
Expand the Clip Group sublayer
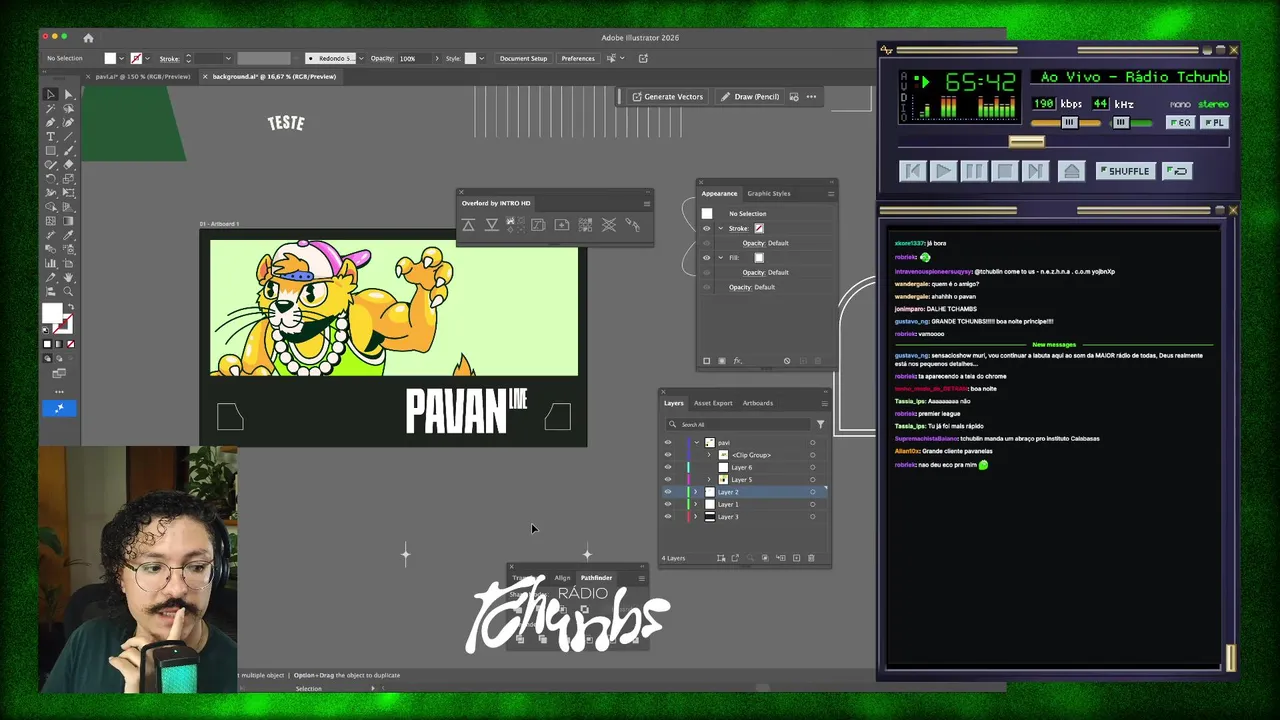[x=709, y=455]
